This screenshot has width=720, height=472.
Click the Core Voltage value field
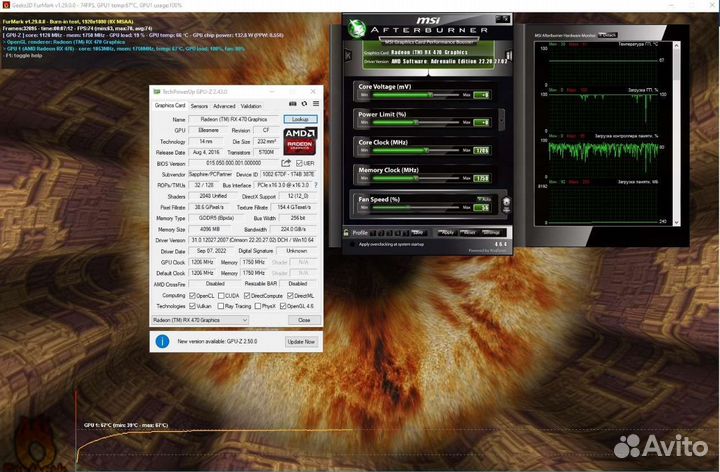click(482, 95)
